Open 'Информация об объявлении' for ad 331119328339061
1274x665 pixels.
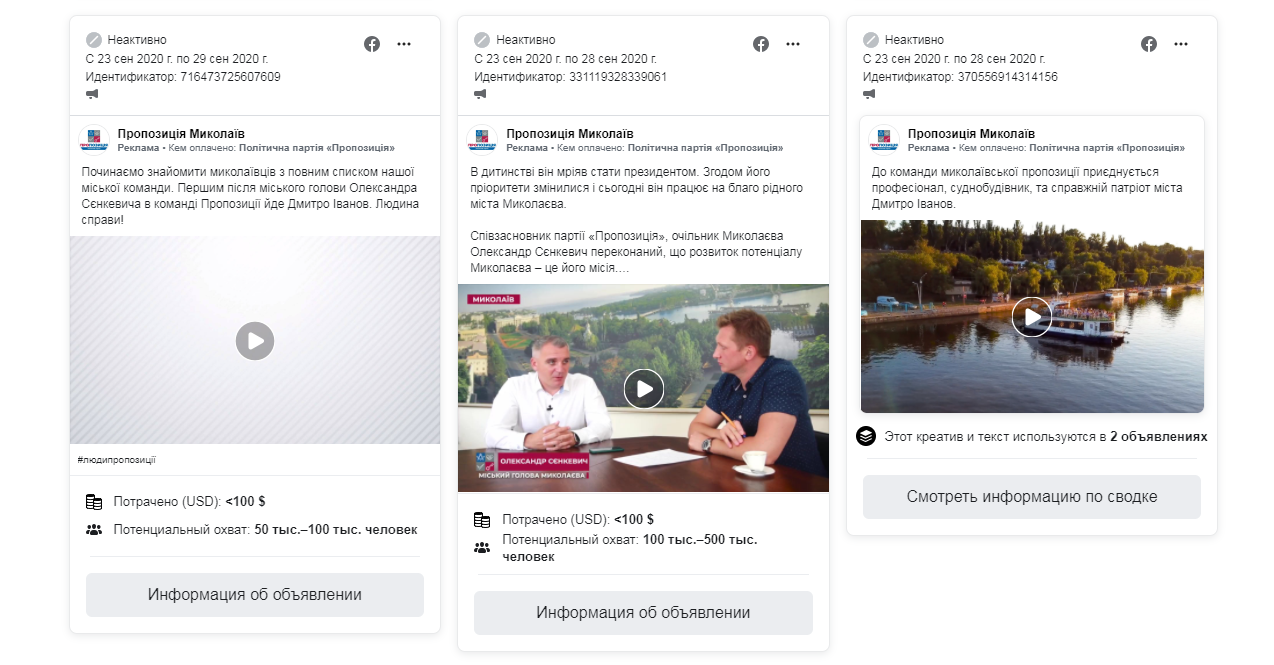coord(643,613)
